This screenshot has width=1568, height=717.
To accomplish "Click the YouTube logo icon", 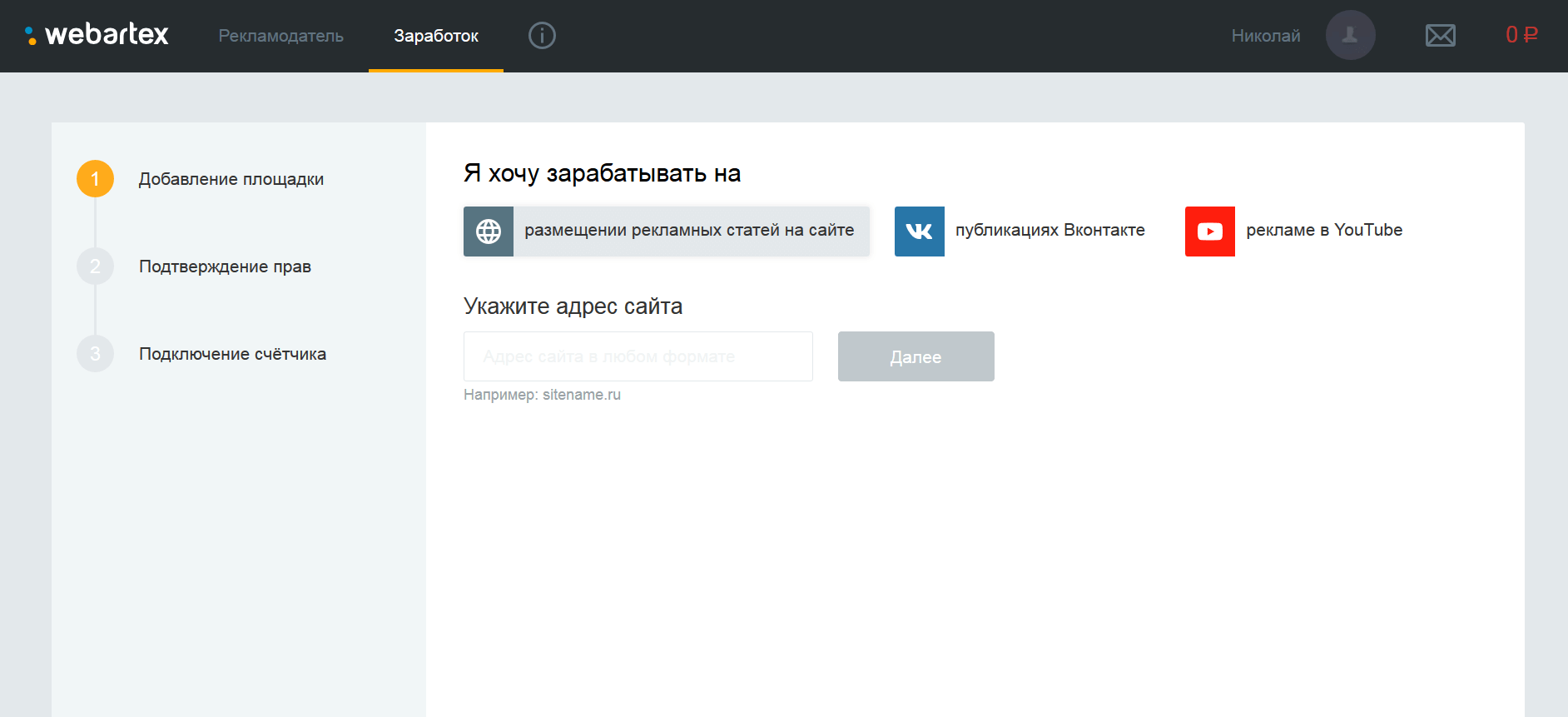I will tap(1209, 232).
